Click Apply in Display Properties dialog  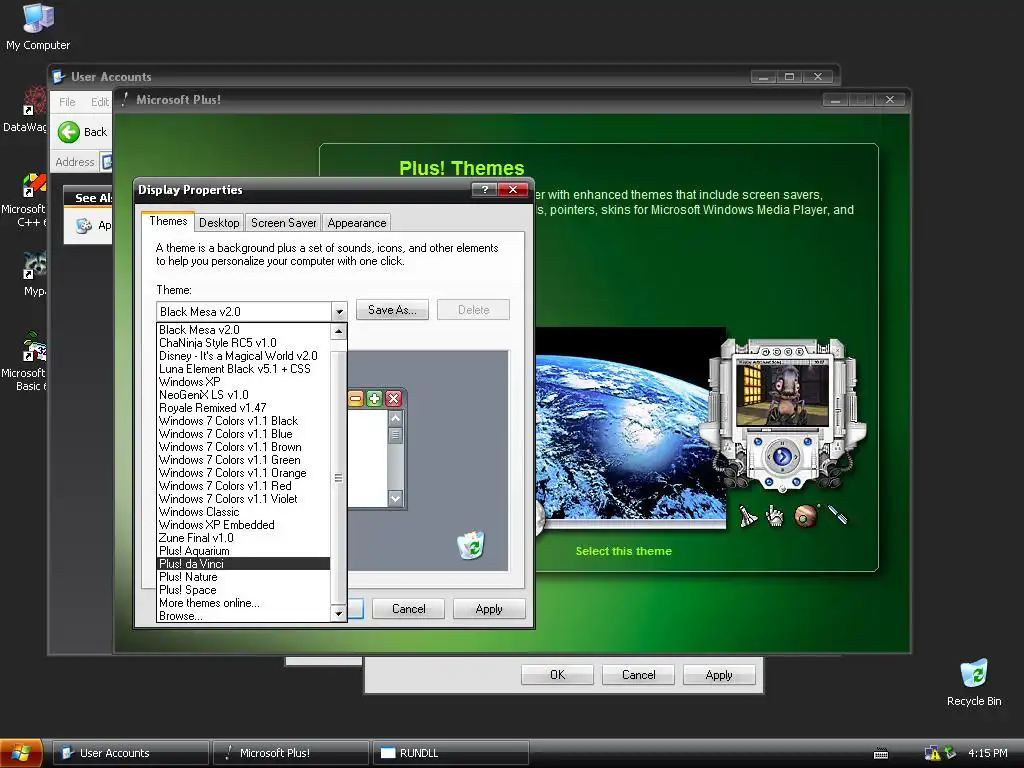coord(489,609)
